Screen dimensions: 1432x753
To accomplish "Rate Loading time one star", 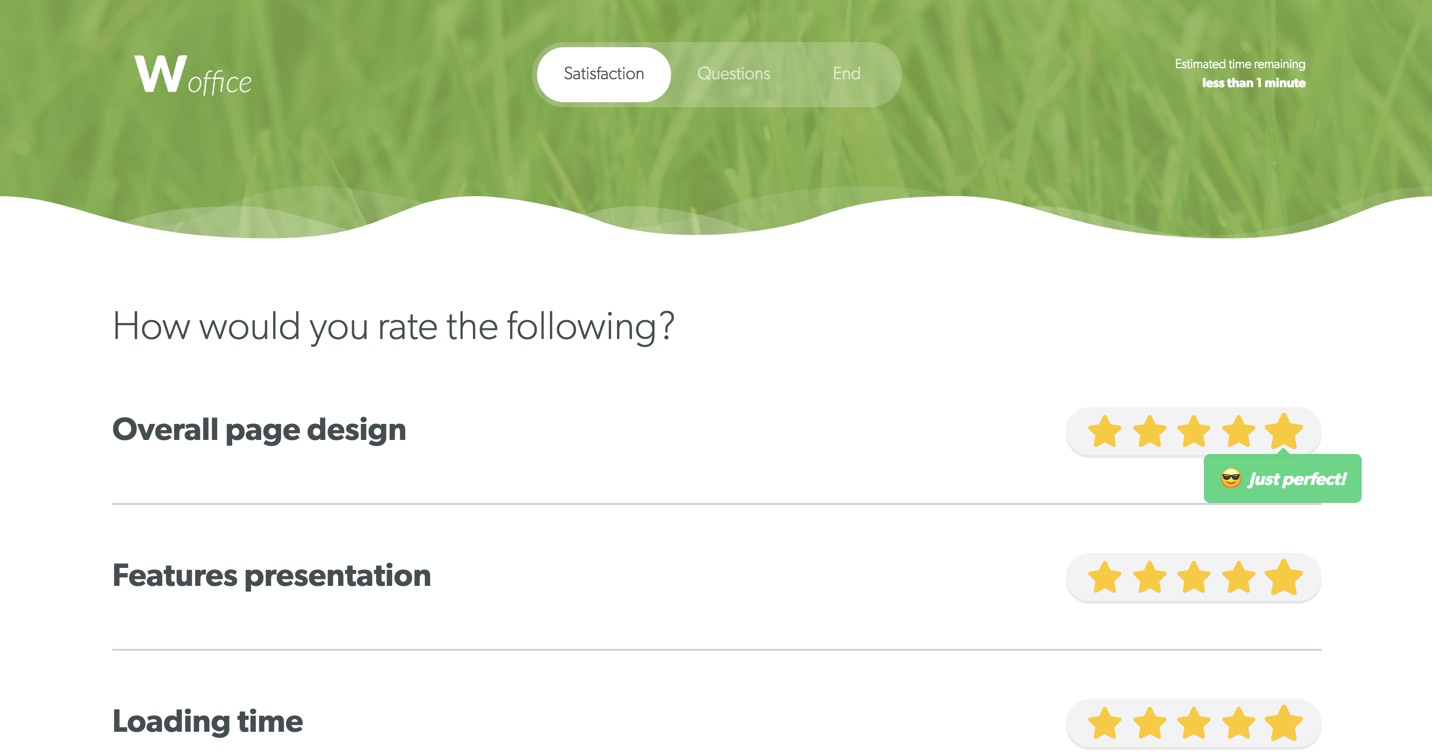I will pyautogui.click(x=1104, y=723).
